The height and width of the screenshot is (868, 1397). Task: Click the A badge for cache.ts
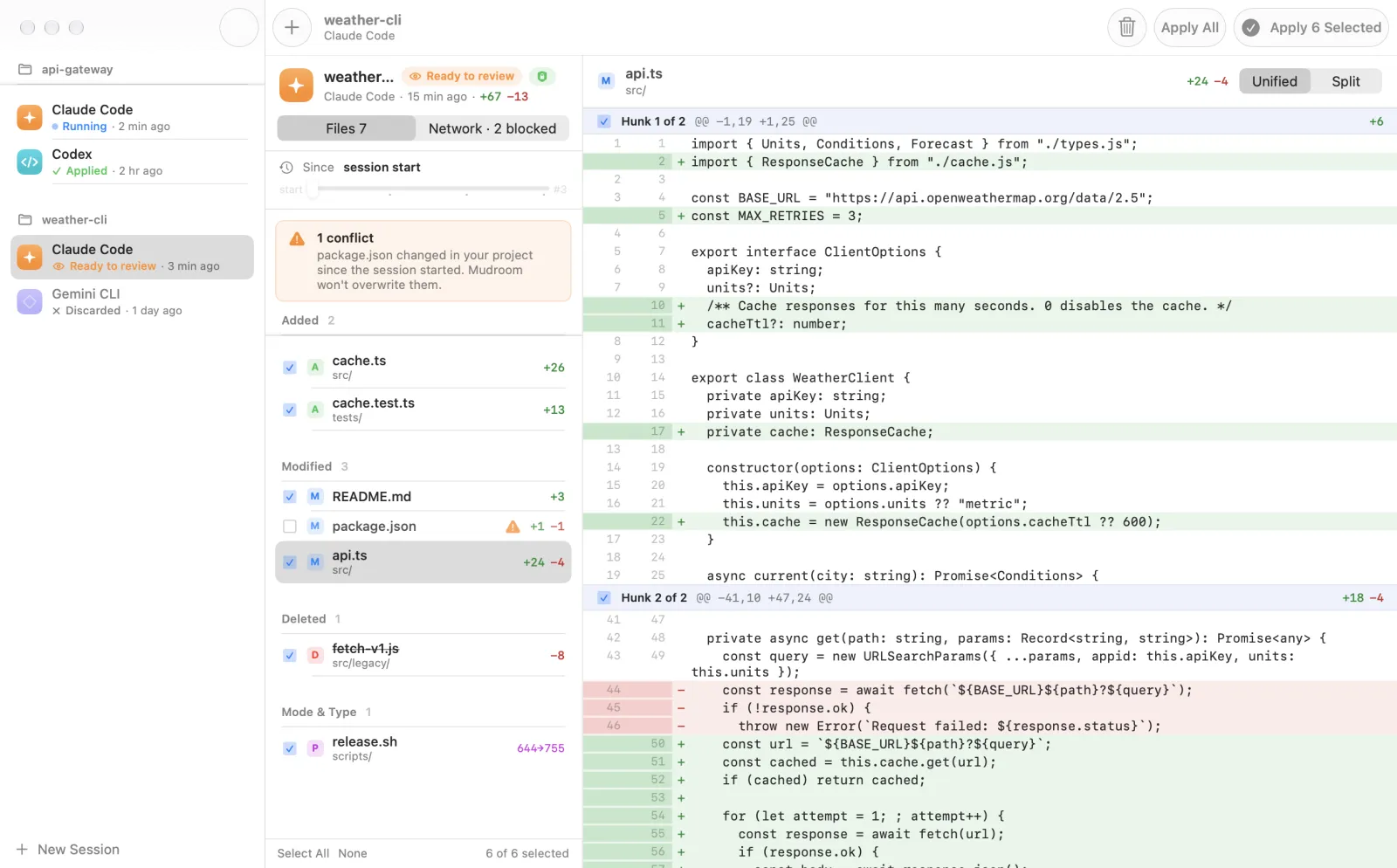tap(315, 368)
